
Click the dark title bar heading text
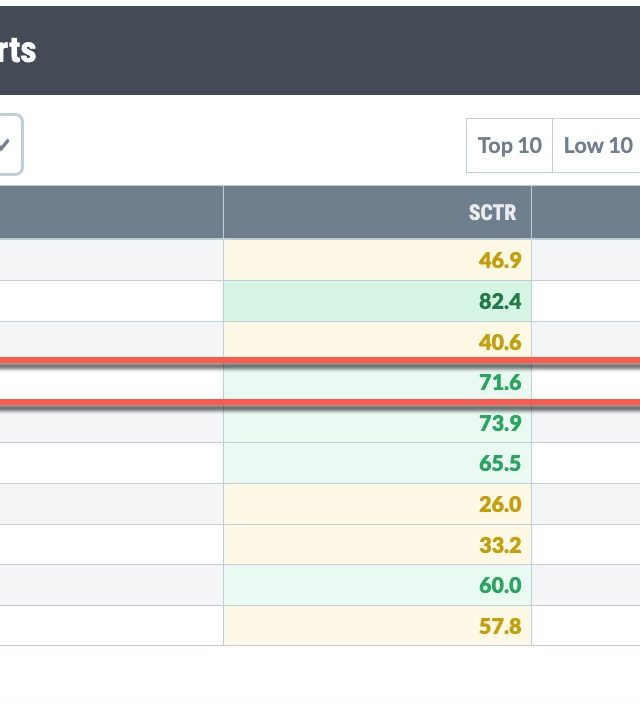[x=18, y=49]
